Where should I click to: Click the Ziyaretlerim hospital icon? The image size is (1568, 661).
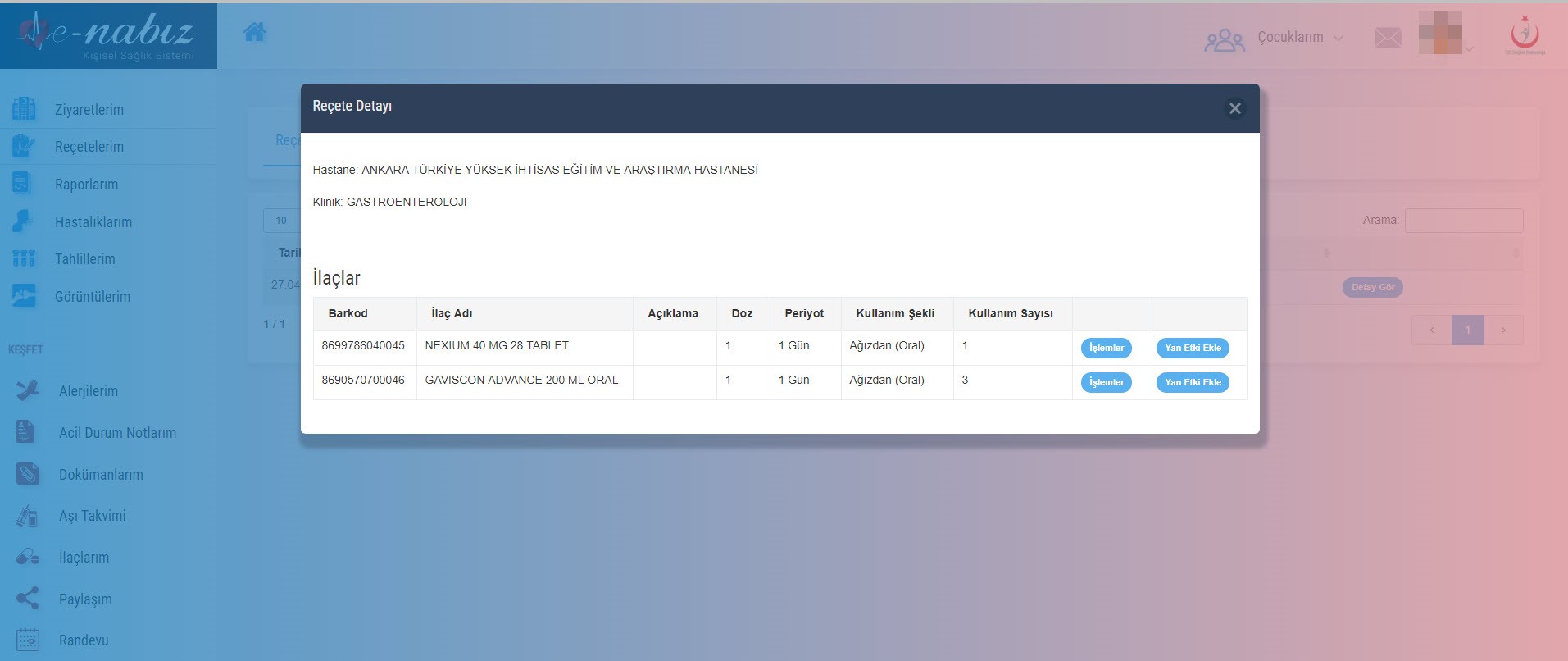(24, 109)
